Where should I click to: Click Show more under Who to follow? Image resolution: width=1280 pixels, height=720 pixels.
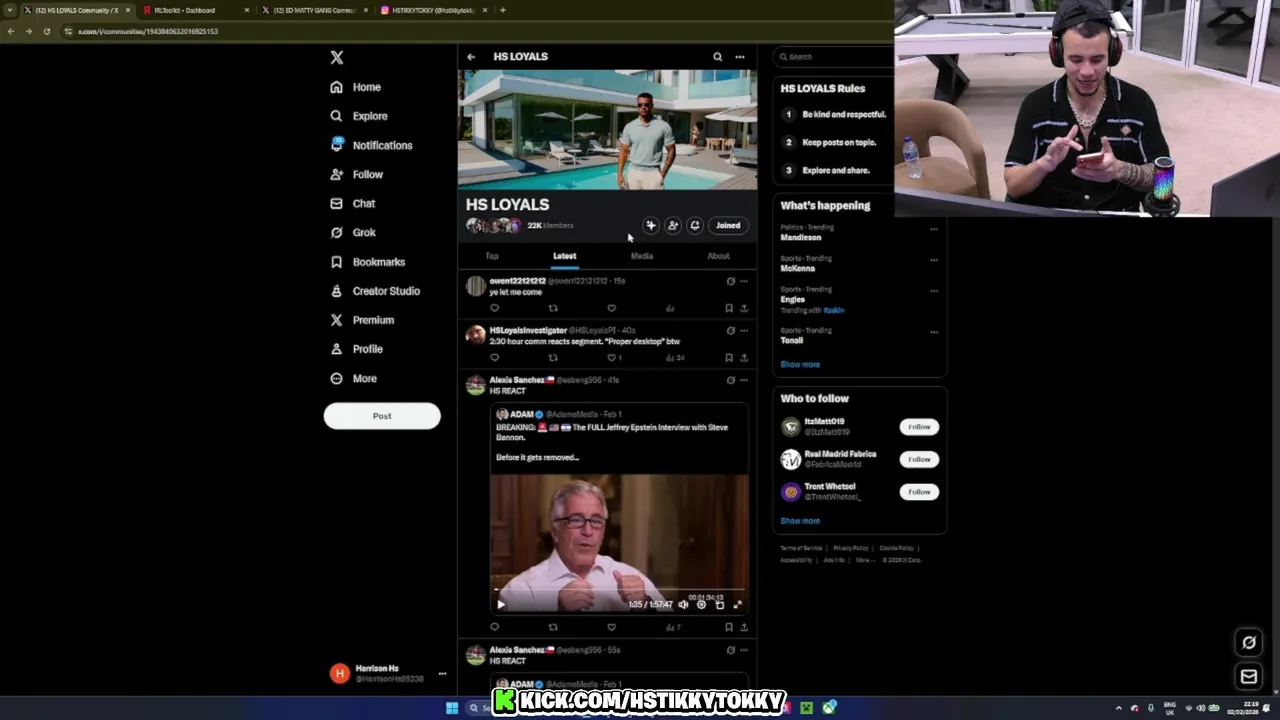click(x=800, y=521)
